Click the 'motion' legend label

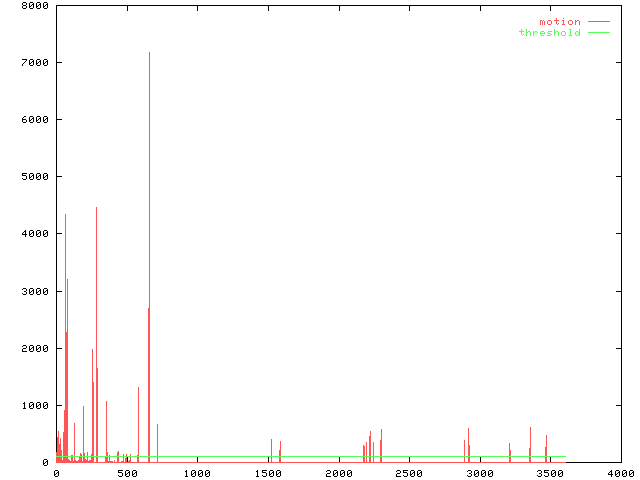[x=559, y=21]
